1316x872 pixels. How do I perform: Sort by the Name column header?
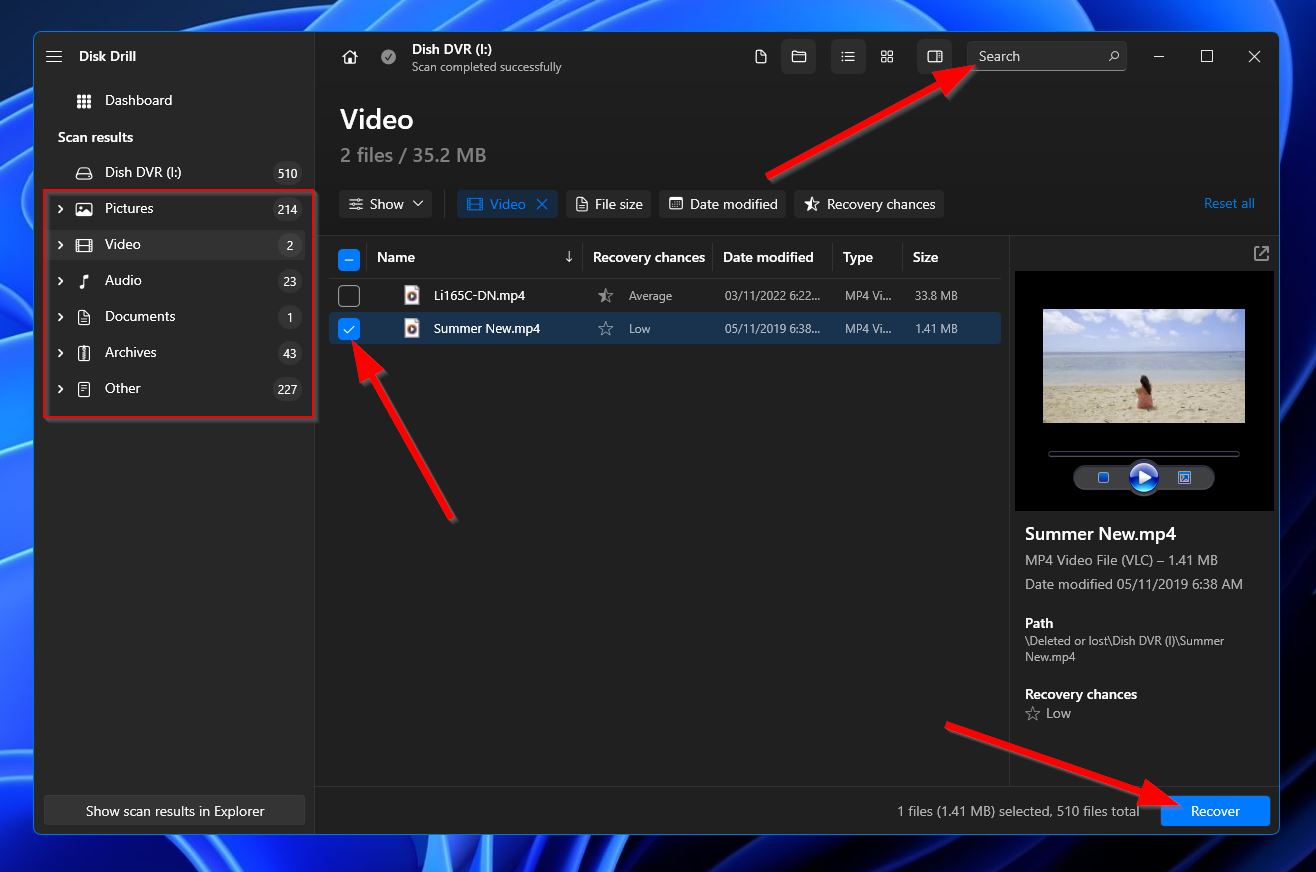(x=396, y=257)
